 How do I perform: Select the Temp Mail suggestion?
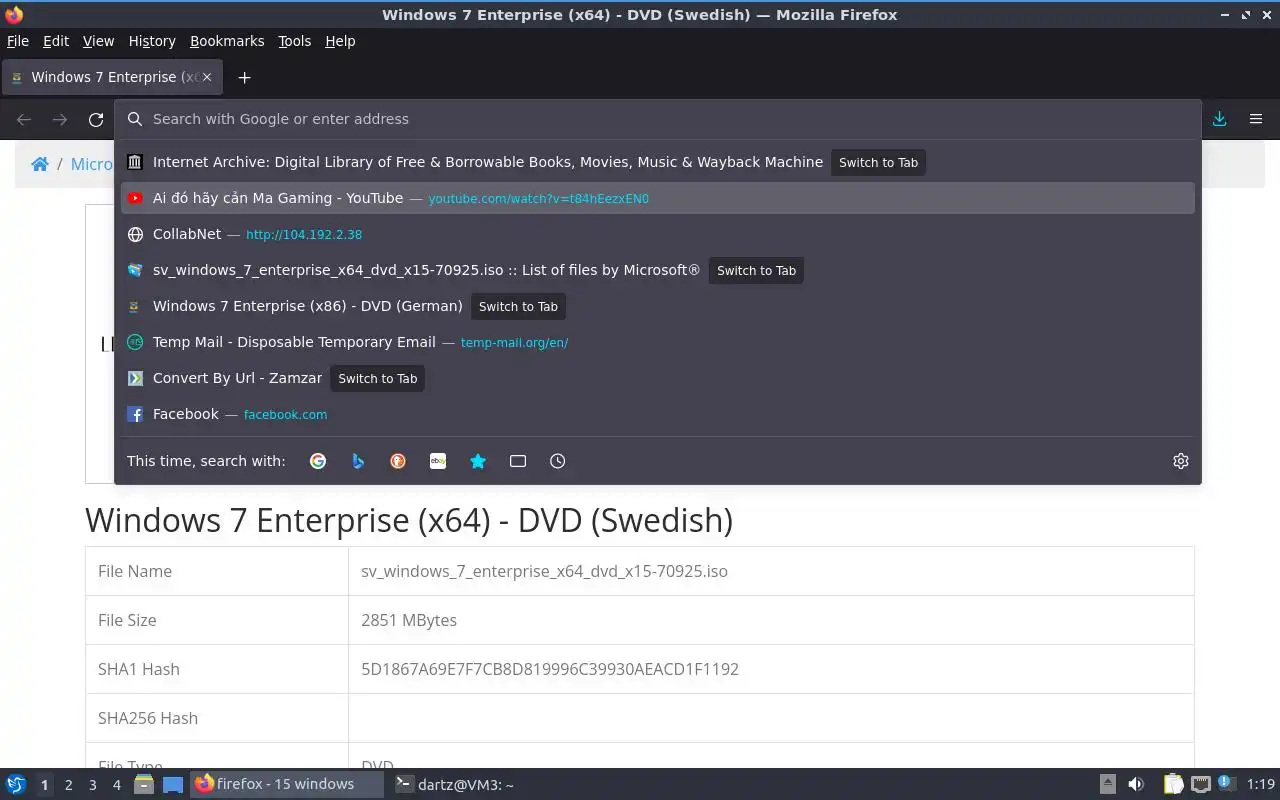(x=658, y=342)
